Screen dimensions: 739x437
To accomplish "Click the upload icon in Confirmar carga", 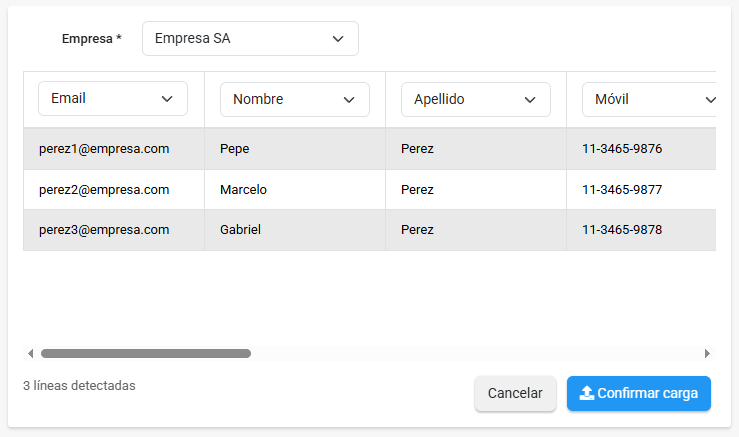I will [587, 393].
